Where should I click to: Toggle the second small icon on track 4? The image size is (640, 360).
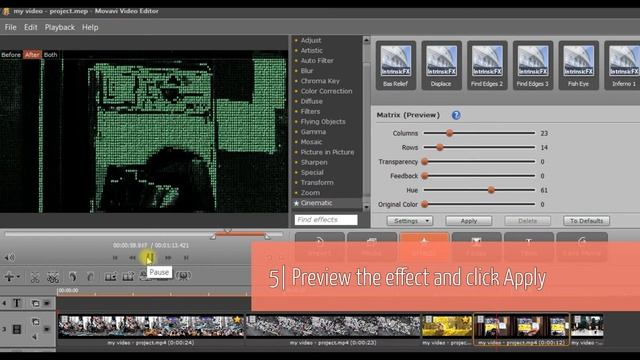[x=47, y=303]
